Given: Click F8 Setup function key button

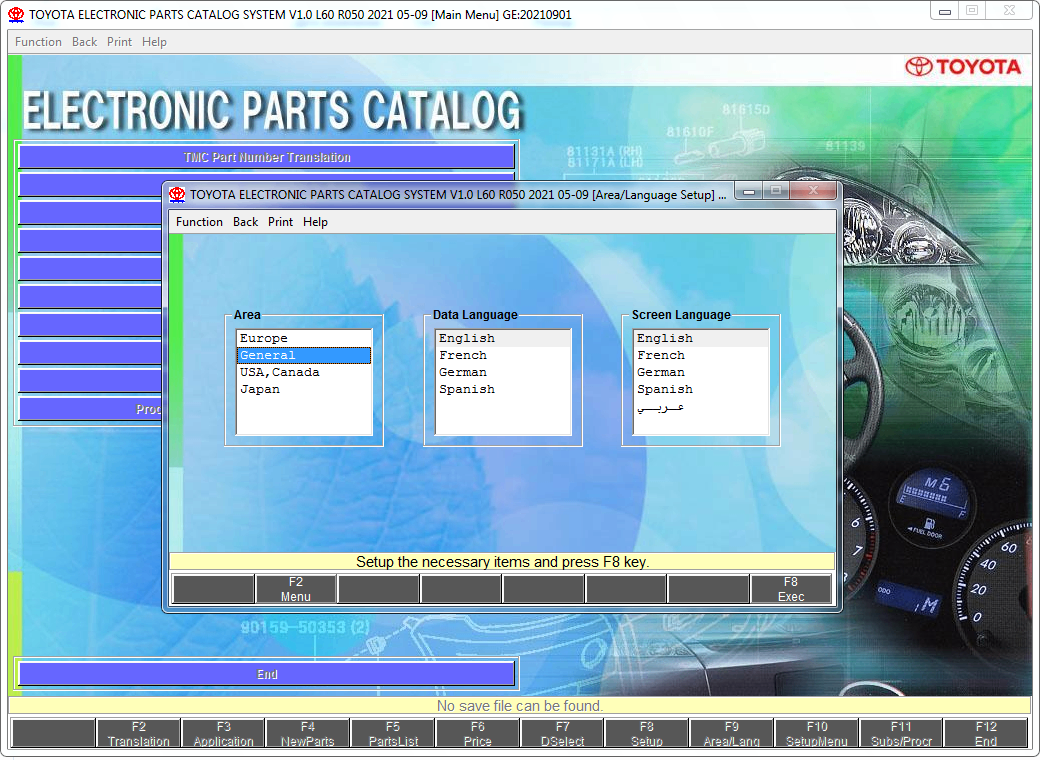Looking at the screenshot, I should coord(647,733).
